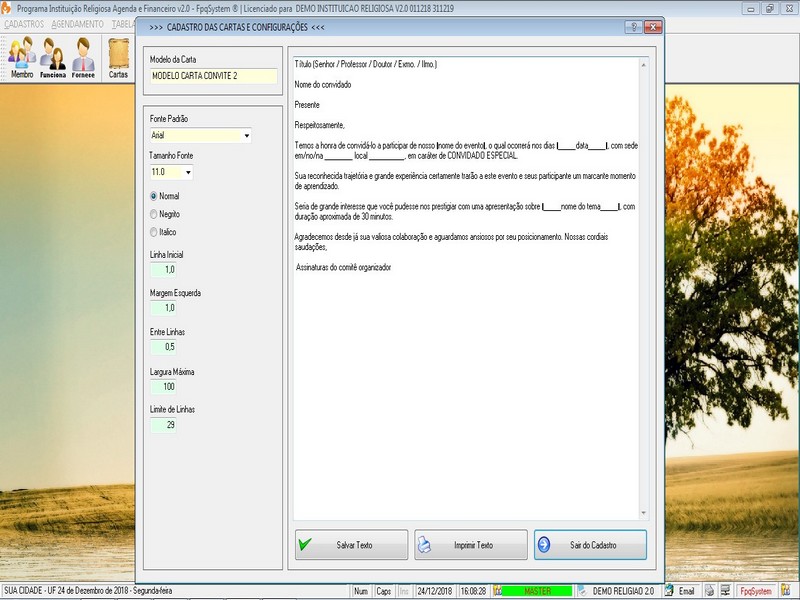800x600 pixels.
Task: Select the Normal font style radio button
Action: [x=154, y=196]
